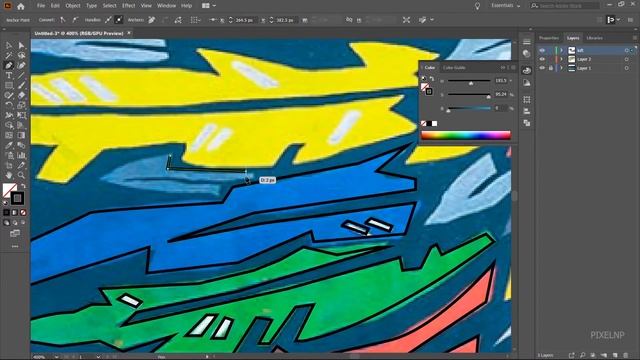Select the Paintbrush tool
Viewport: 640px width, 360px height.
pyautogui.click(x=21, y=85)
